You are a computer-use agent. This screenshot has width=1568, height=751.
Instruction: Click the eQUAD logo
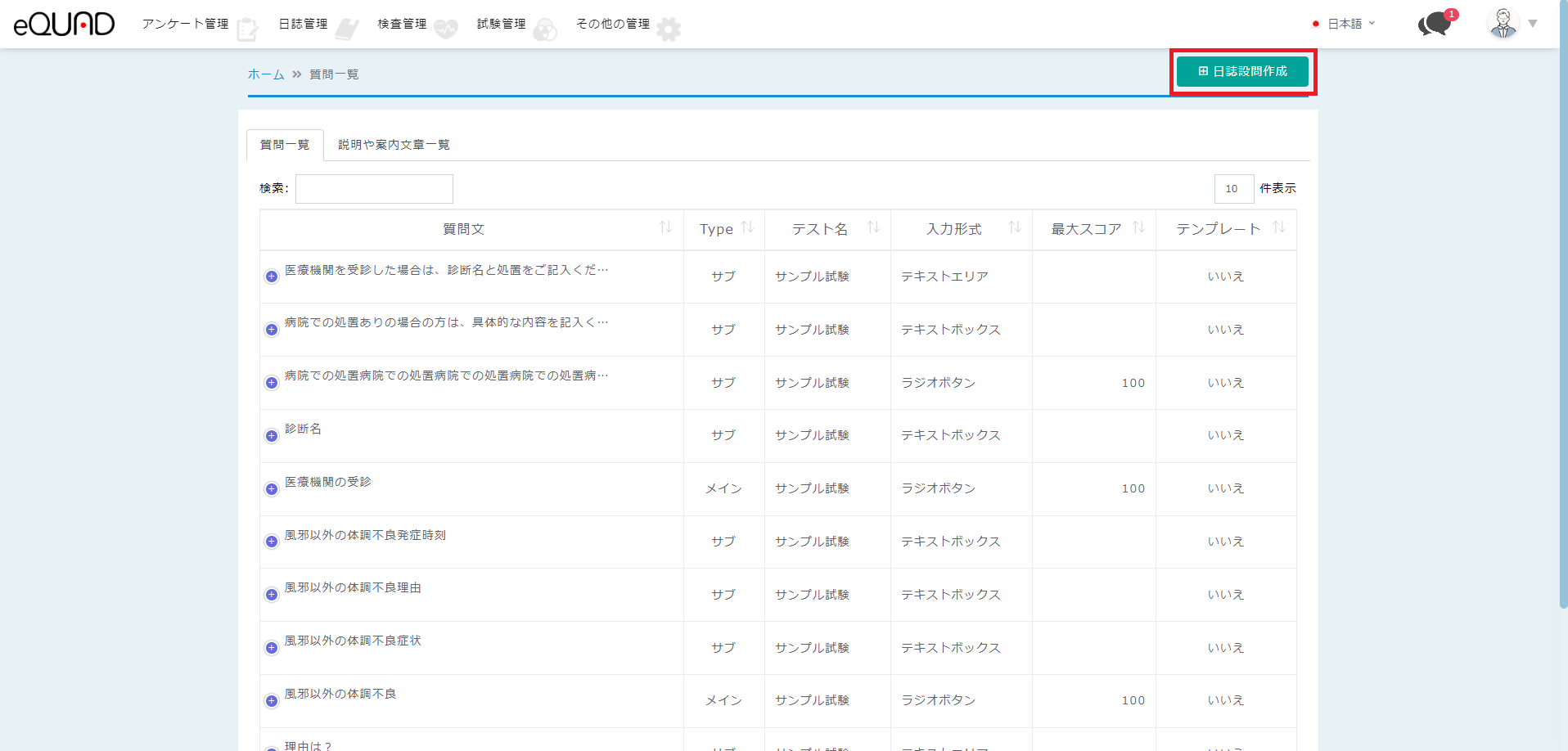click(x=64, y=24)
